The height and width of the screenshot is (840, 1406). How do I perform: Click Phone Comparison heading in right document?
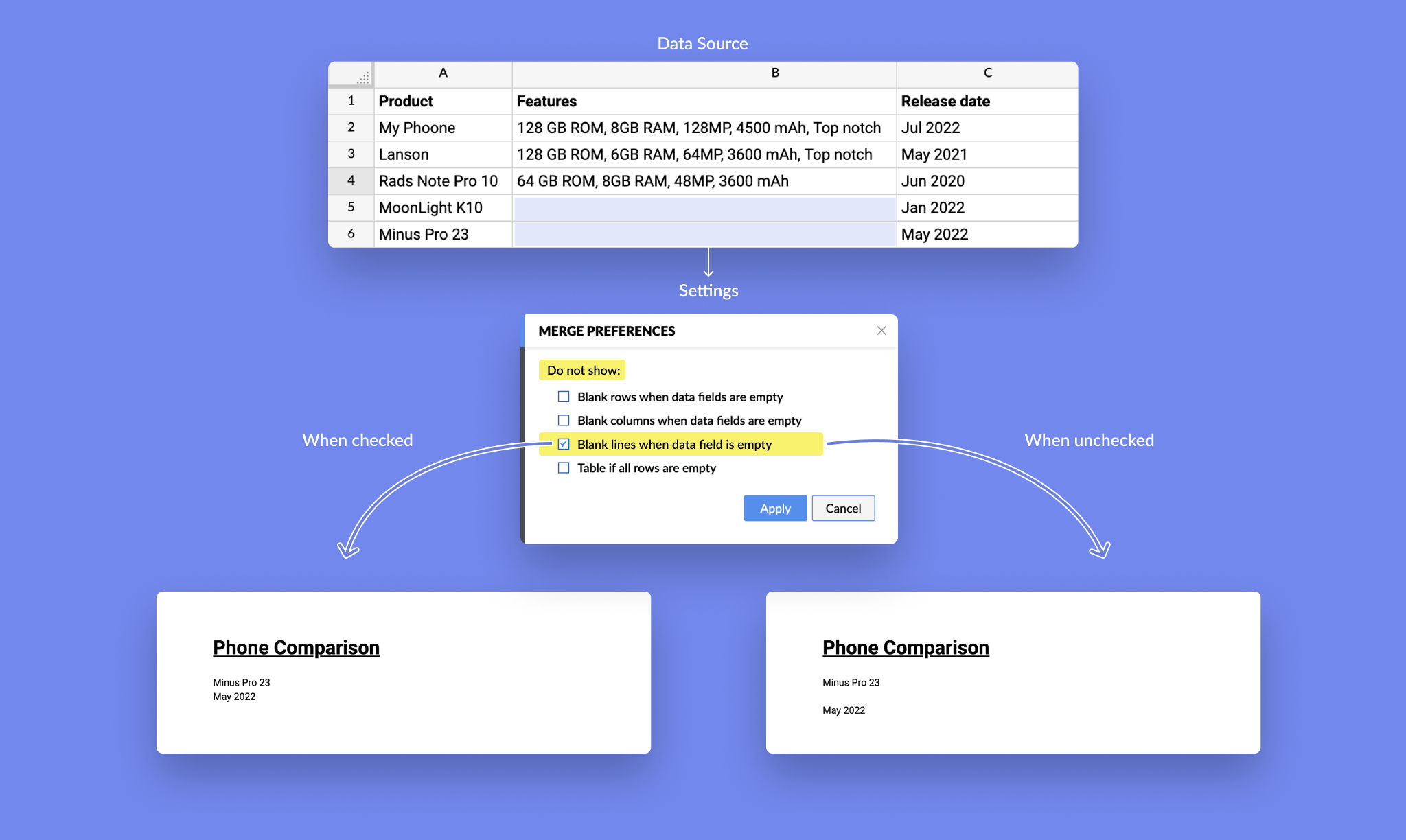coord(906,647)
